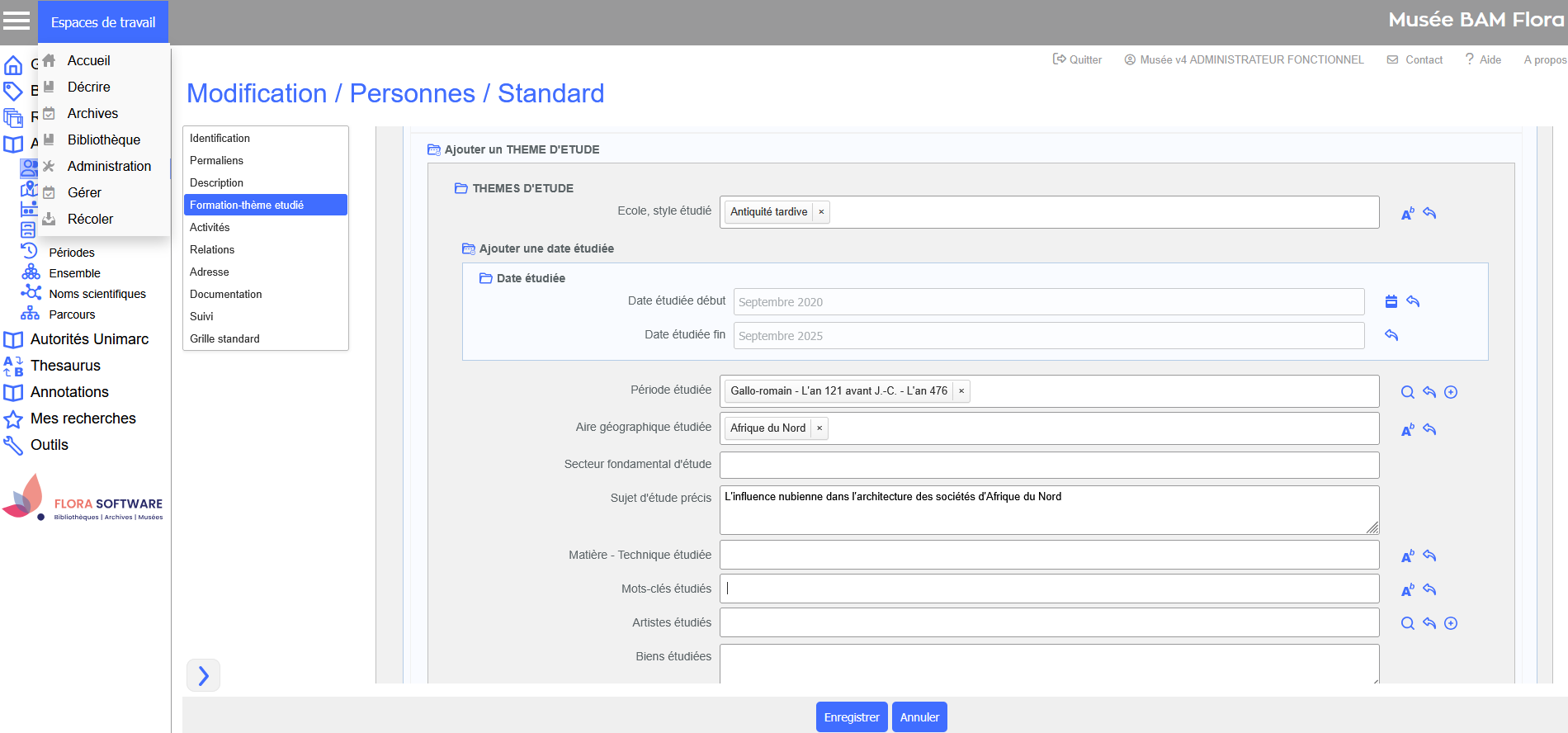This screenshot has height=733, width=1568.
Task: Remove the Antiquité tardive tag
Action: click(x=821, y=212)
